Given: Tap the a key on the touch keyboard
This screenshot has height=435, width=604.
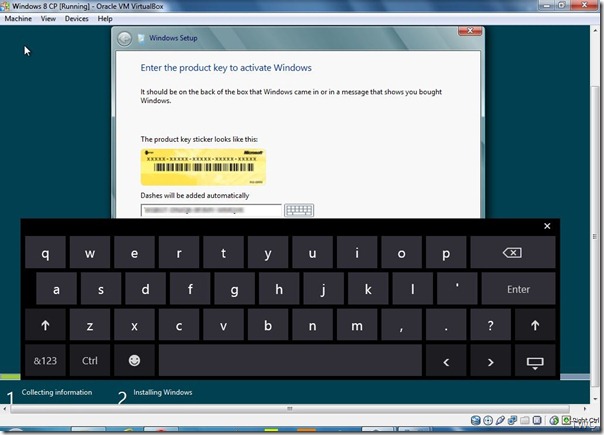Looking at the screenshot, I should 56,289.
